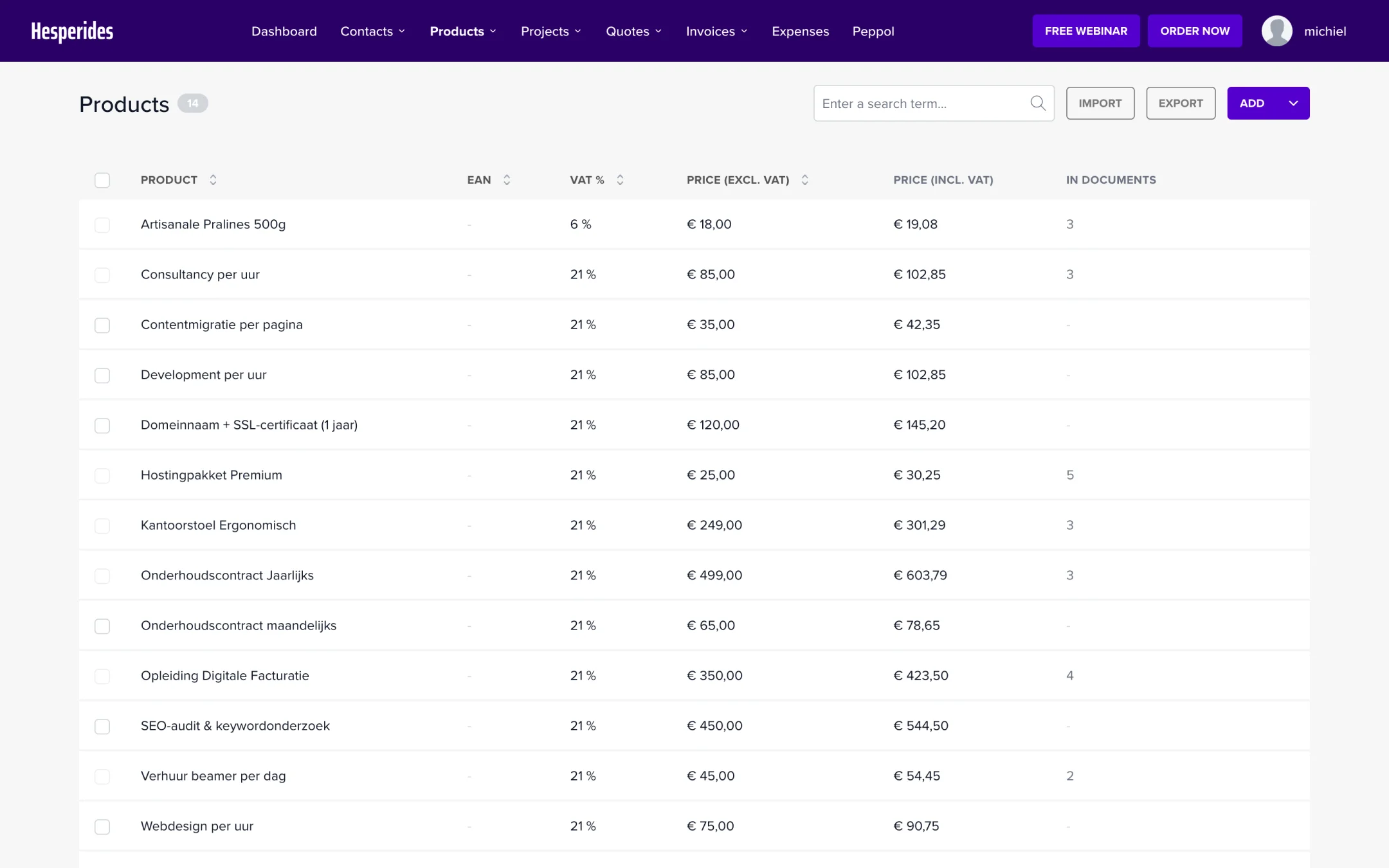
Task: Check the SEO-audit & keywordonderzoek row
Action: pos(102,726)
